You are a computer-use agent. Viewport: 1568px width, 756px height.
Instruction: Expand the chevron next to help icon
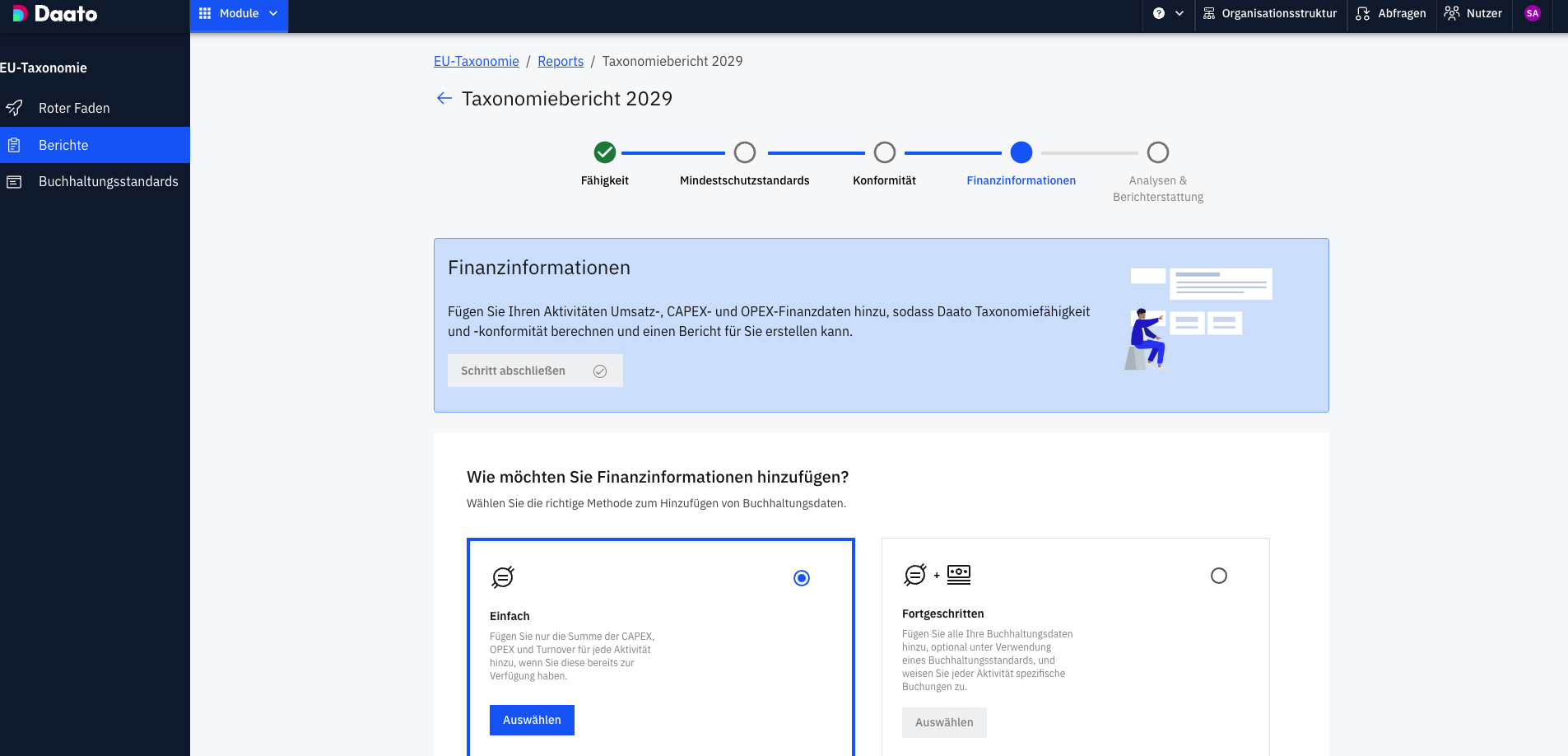point(1179,13)
